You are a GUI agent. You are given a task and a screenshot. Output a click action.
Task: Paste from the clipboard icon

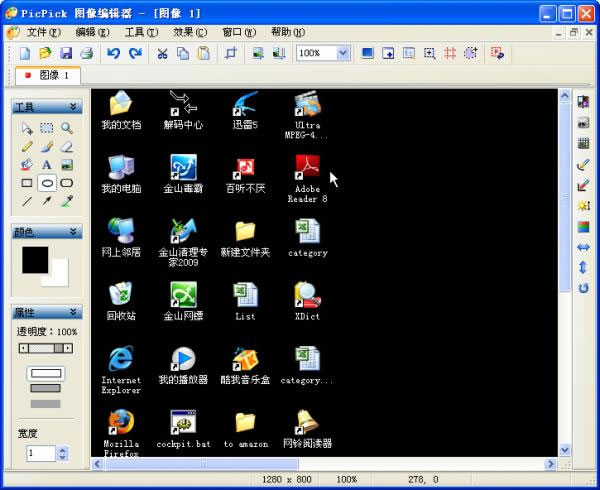coord(204,53)
